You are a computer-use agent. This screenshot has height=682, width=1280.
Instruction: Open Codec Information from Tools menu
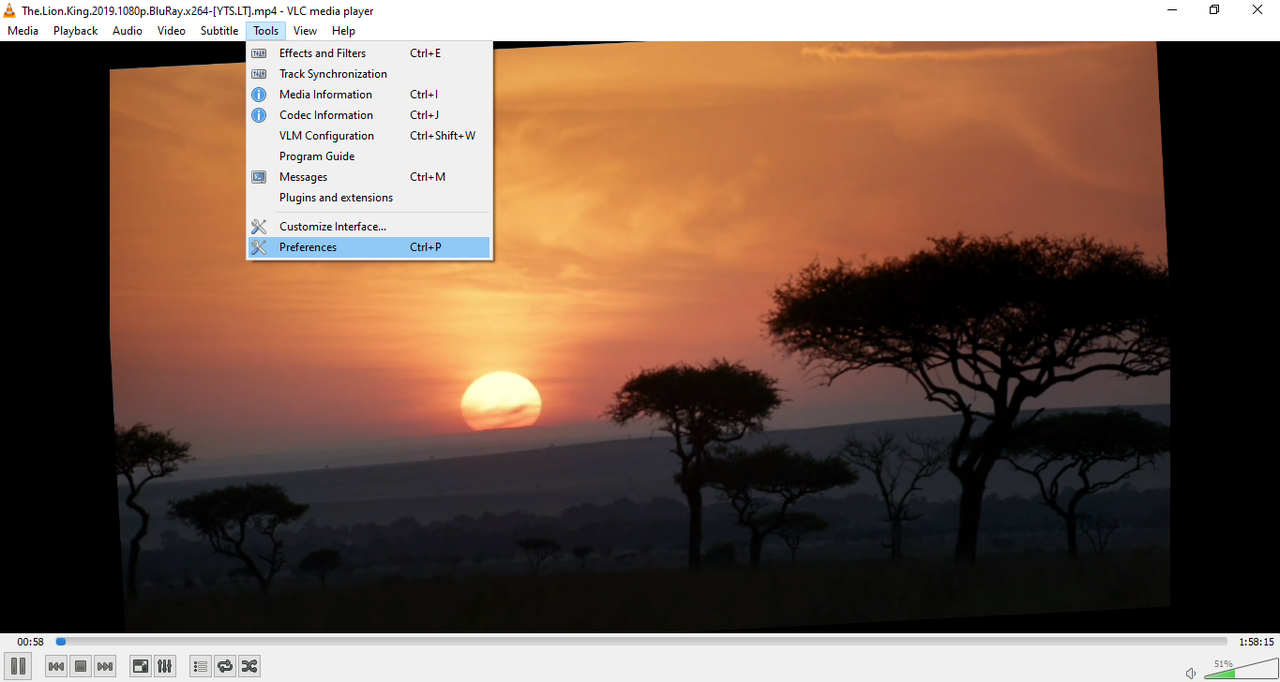click(x=369, y=115)
